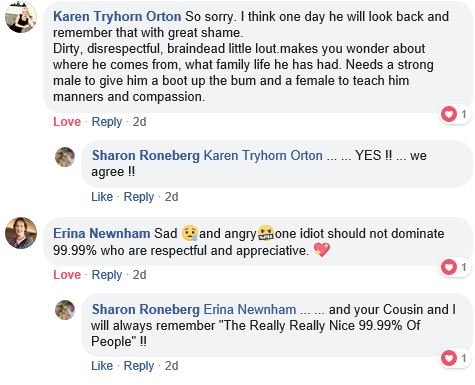The width and height of the screenshot is (475, 385).
Task: Click Love under Karen Tryhorn Orton's comment
Action: point(67,122)
